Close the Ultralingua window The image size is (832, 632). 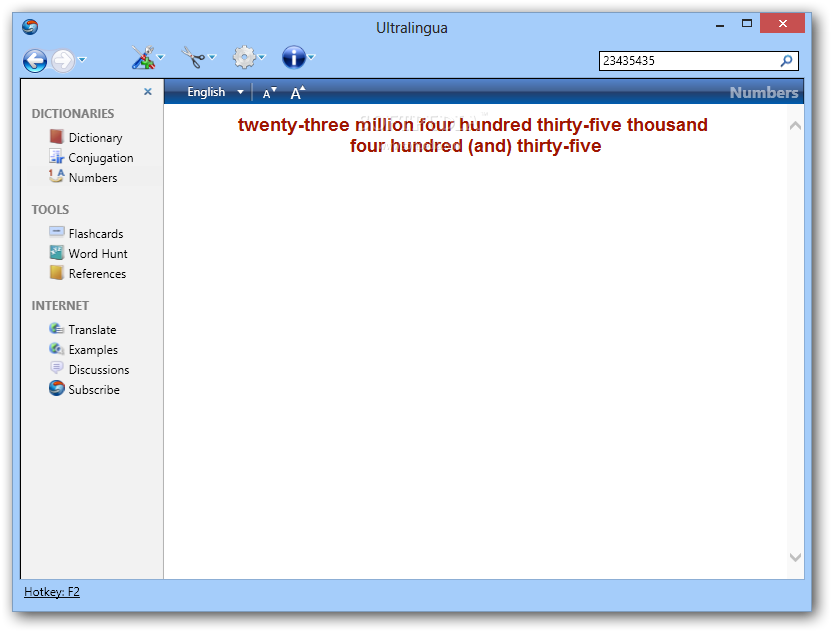tap(783, 23)
